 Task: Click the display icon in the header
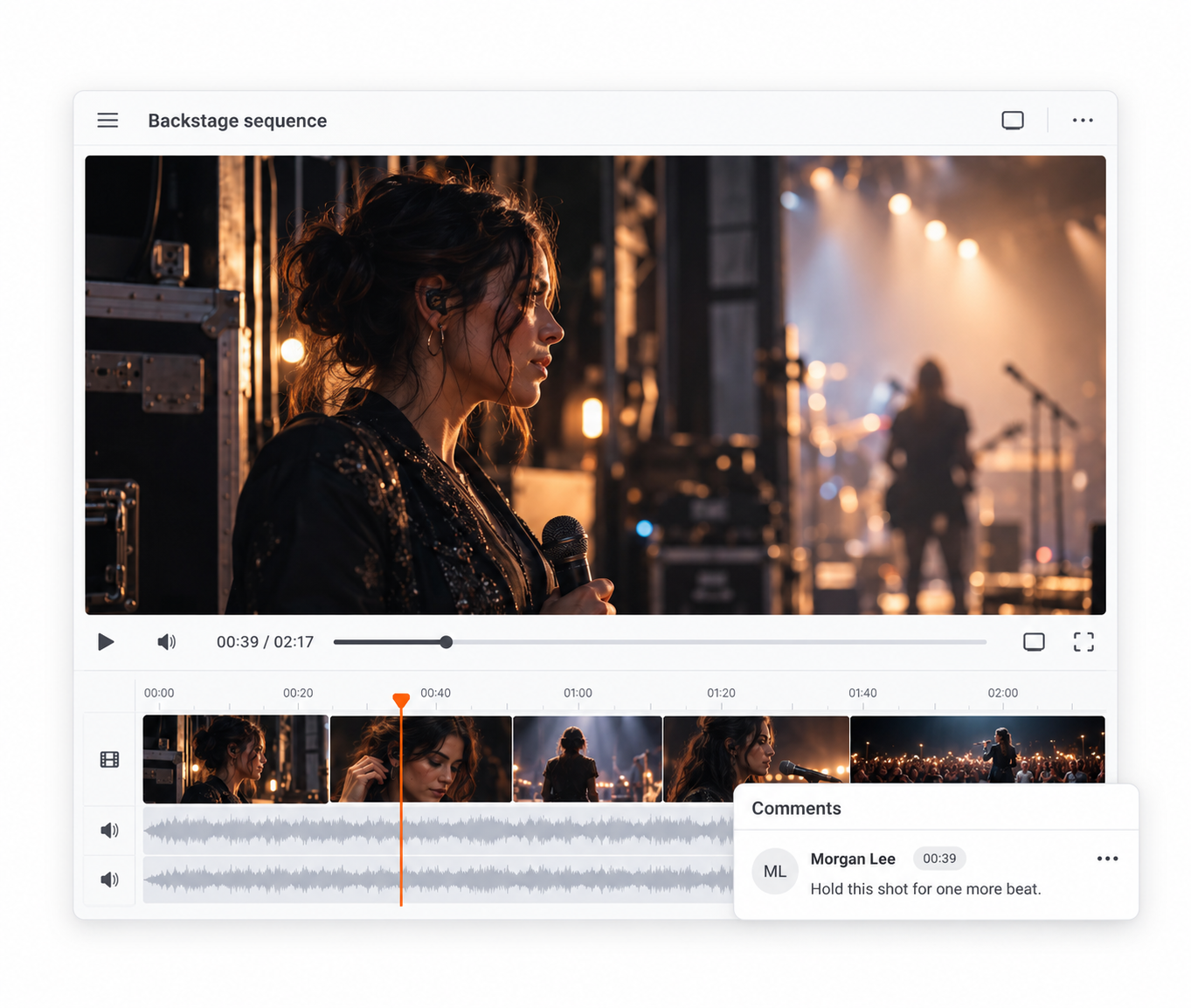click(1013, 121)
